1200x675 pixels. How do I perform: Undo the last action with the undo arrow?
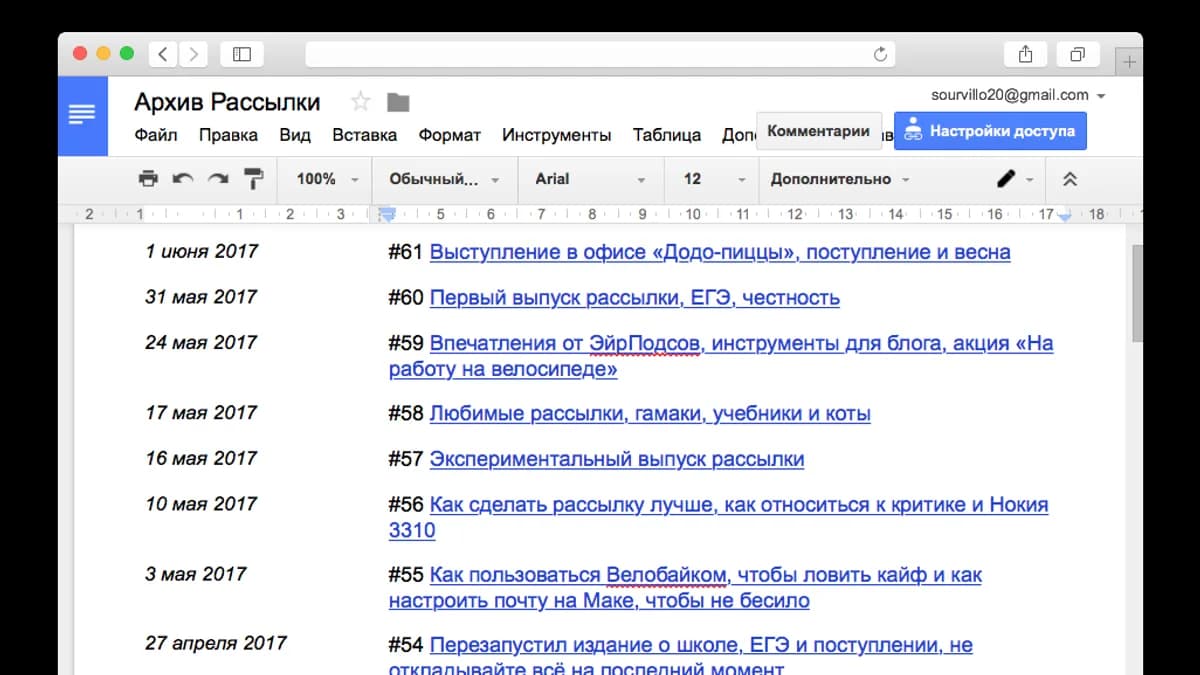tap(182, 179)
